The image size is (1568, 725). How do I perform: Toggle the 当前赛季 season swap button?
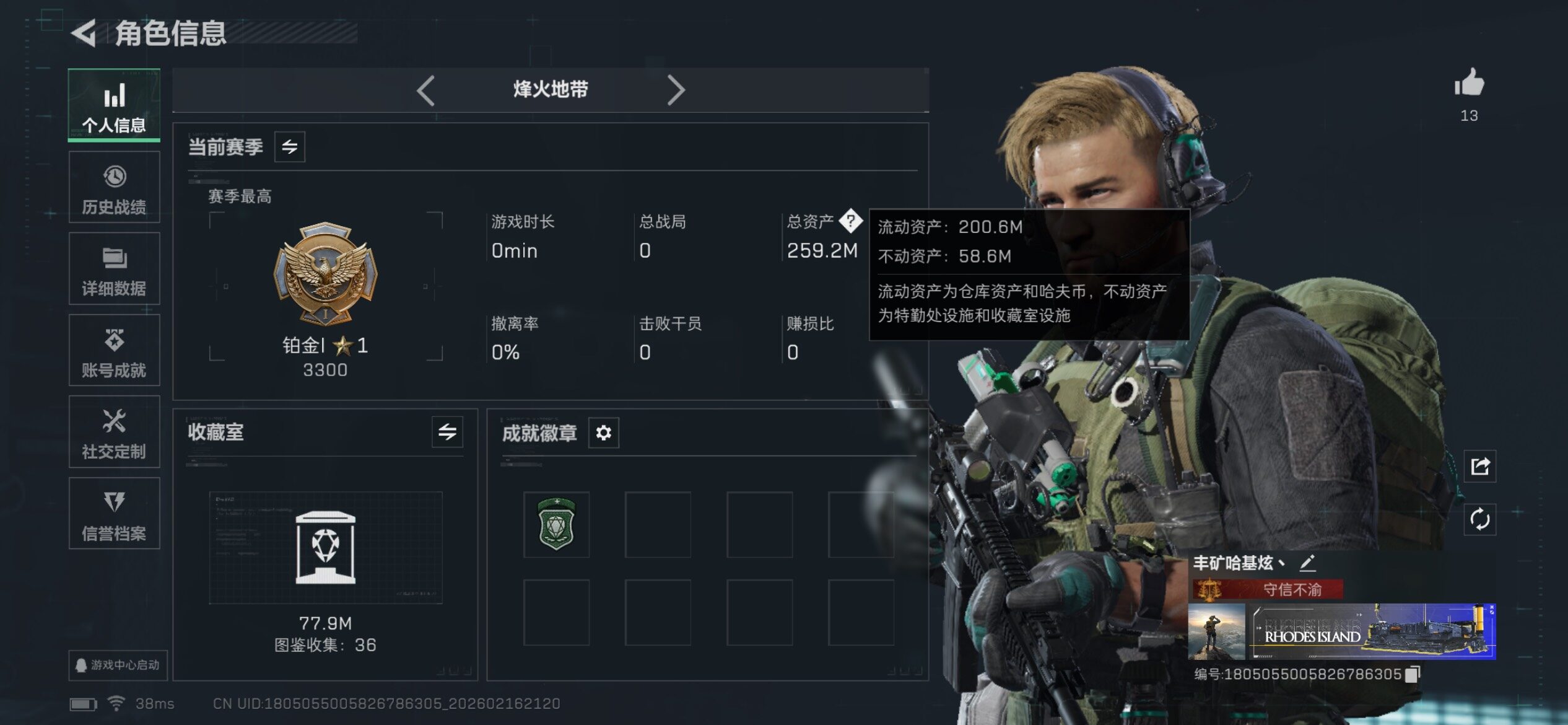point(290,147)
